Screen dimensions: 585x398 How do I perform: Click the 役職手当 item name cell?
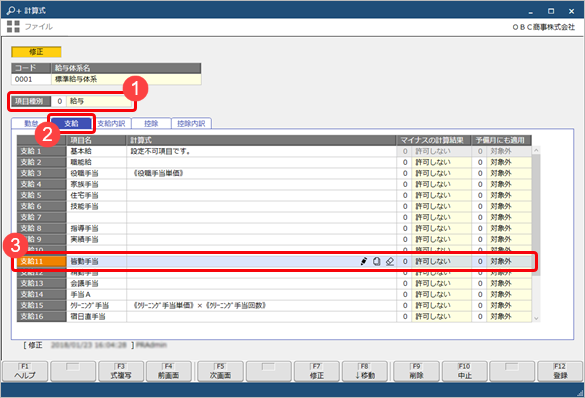tap(96, 173)
